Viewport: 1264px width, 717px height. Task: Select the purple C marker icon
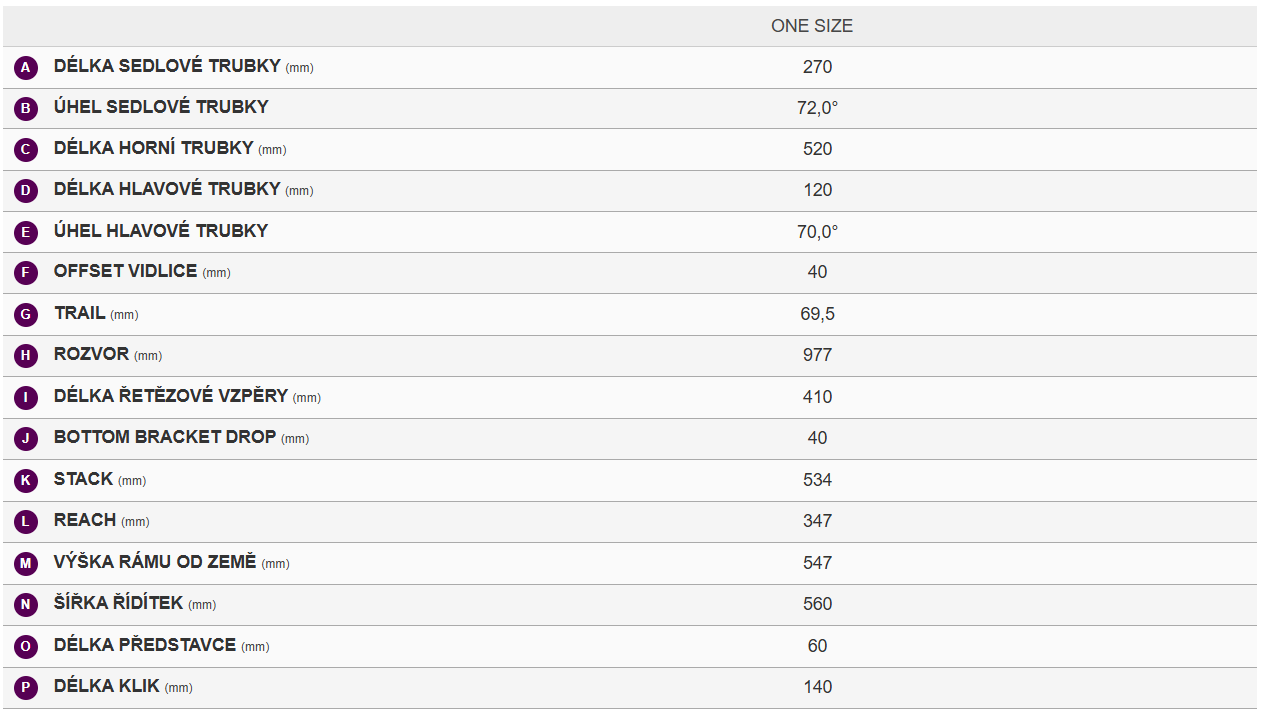tap(26, 150)
